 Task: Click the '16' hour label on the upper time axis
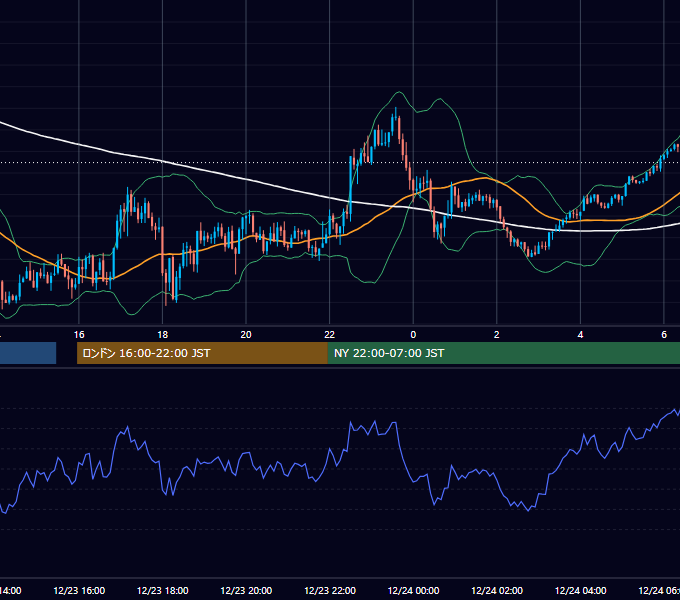coord(79,335)
